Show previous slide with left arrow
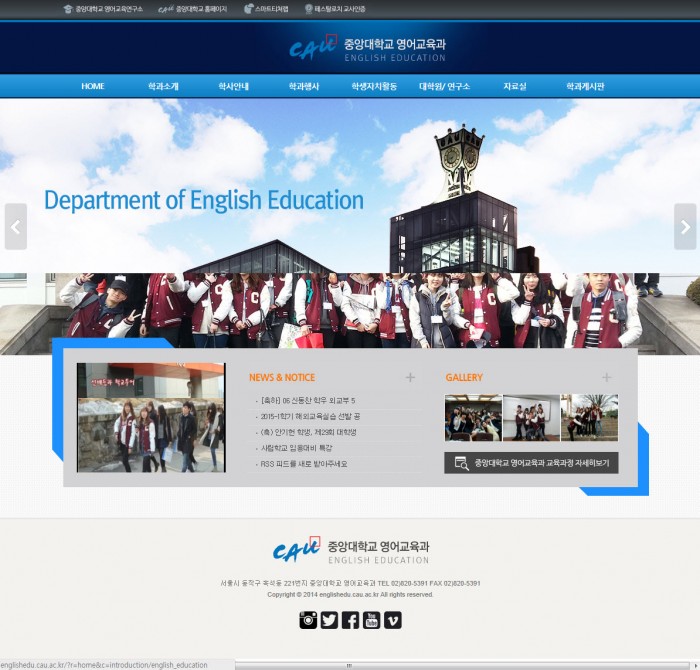 (15, 227)
